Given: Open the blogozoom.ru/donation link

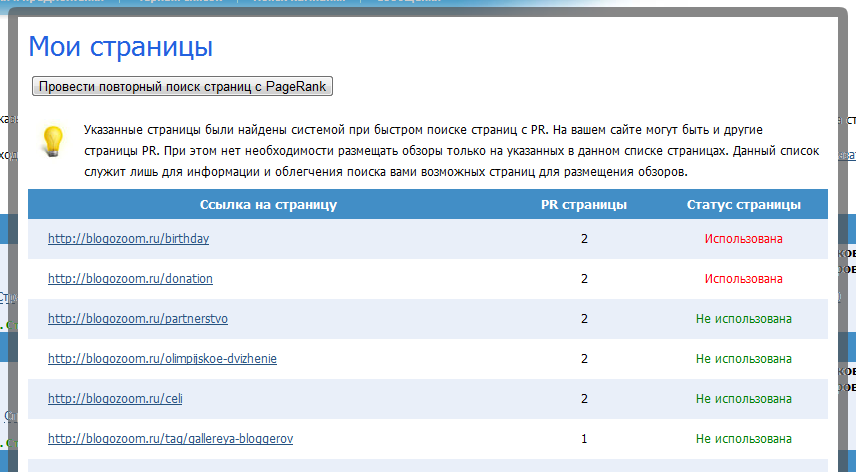Looking at the screenshot, I should coord(130,279).
